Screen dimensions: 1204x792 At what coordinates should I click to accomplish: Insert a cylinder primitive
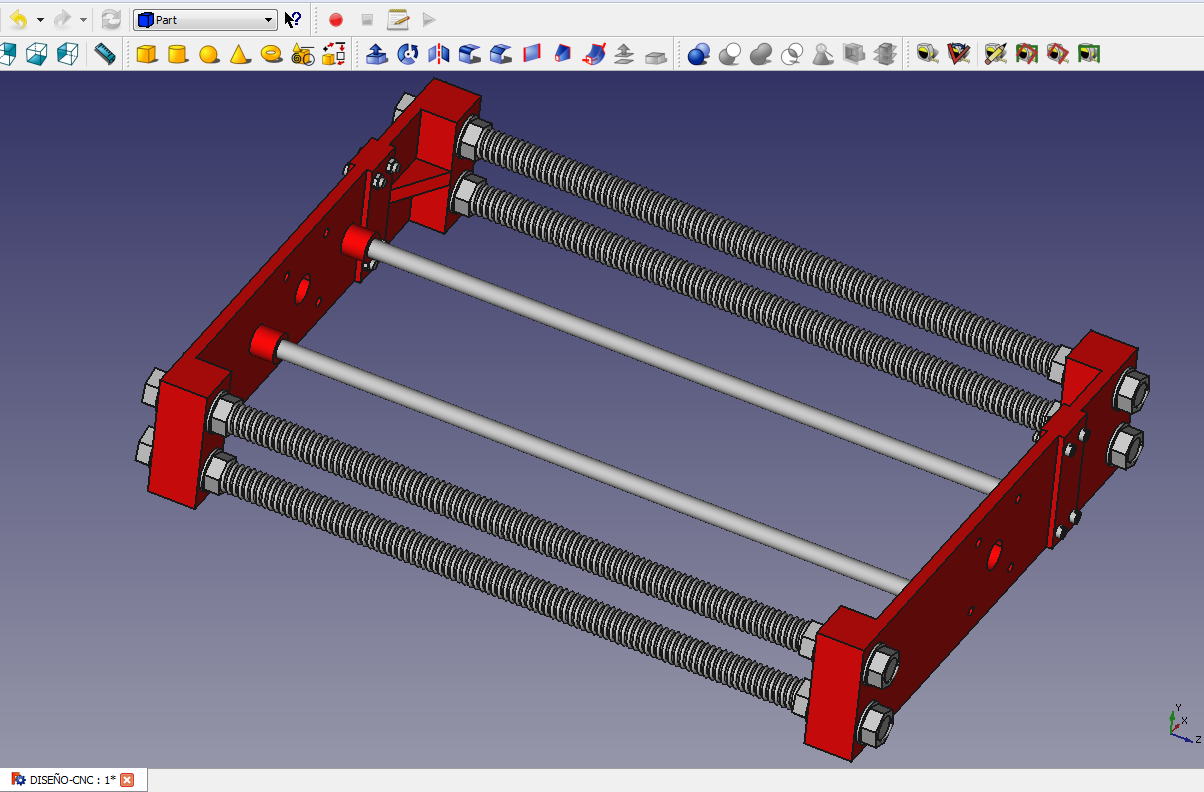[x=178, y=54]
